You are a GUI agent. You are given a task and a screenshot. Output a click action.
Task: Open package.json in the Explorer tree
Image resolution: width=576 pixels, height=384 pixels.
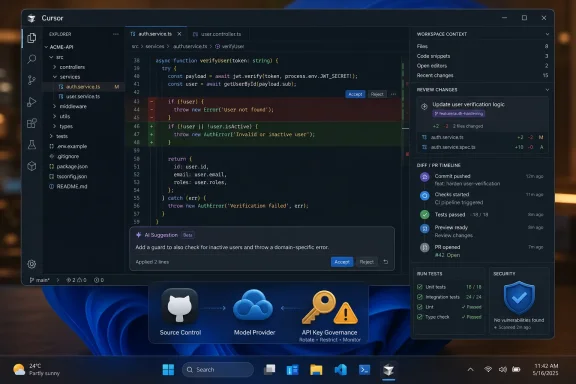[x=72, y=166]
